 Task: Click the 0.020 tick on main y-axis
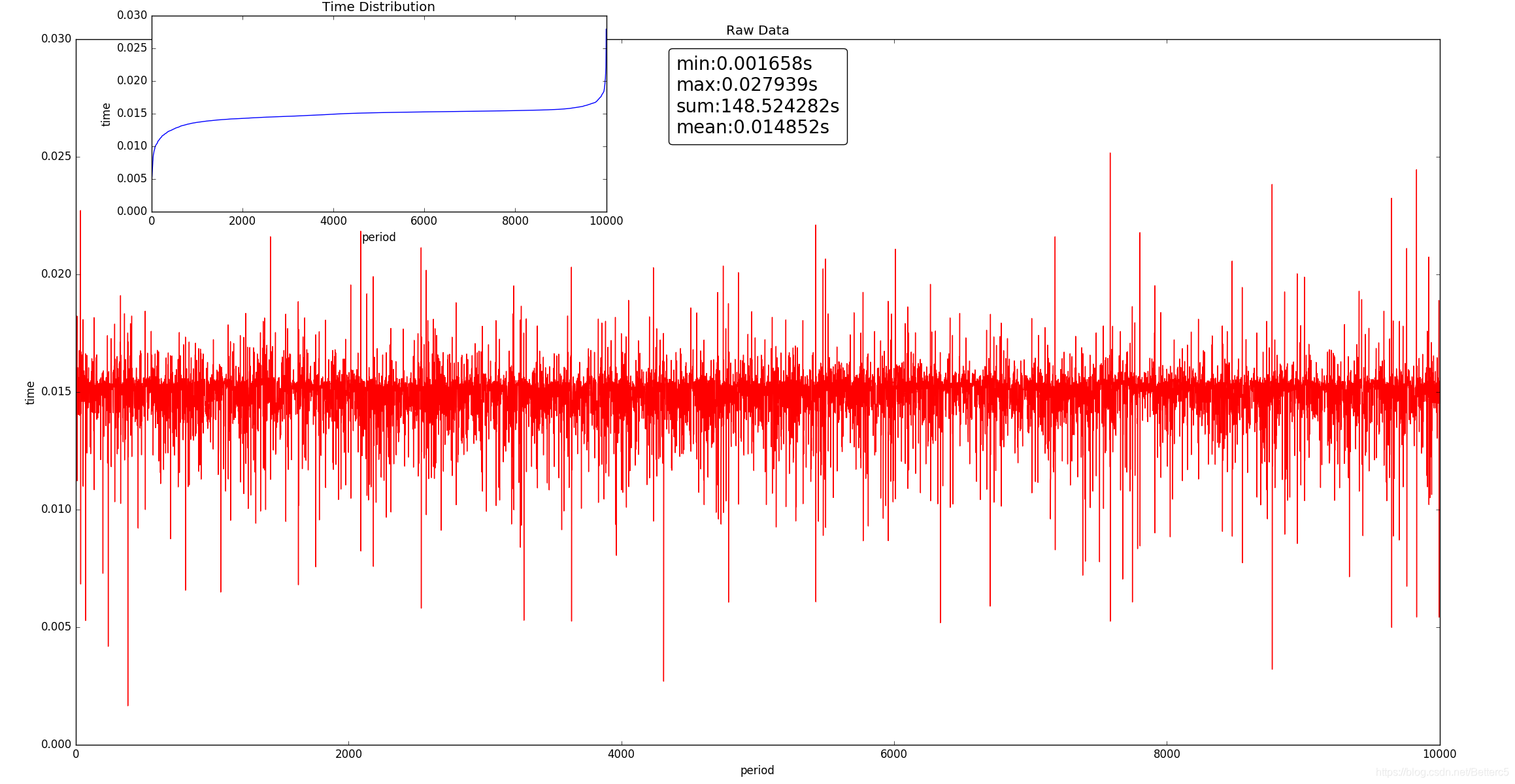tap(56, 274)
